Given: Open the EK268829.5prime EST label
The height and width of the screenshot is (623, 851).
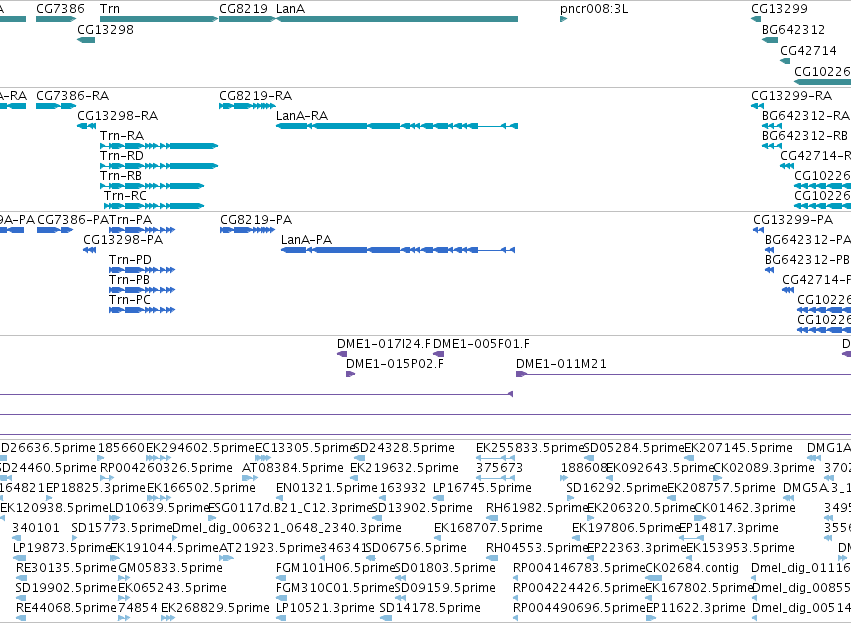Looking at the screenshot, I should point(215,609).
